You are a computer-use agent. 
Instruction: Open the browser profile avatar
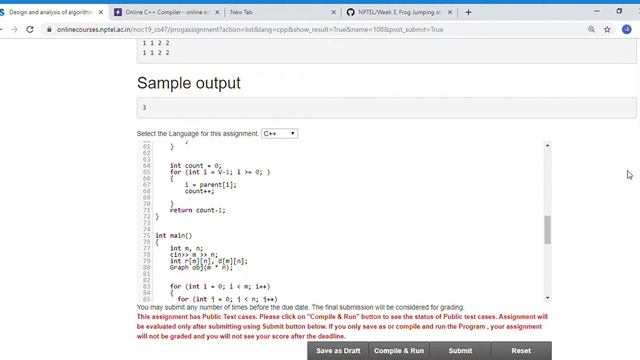tap(627, 29)
